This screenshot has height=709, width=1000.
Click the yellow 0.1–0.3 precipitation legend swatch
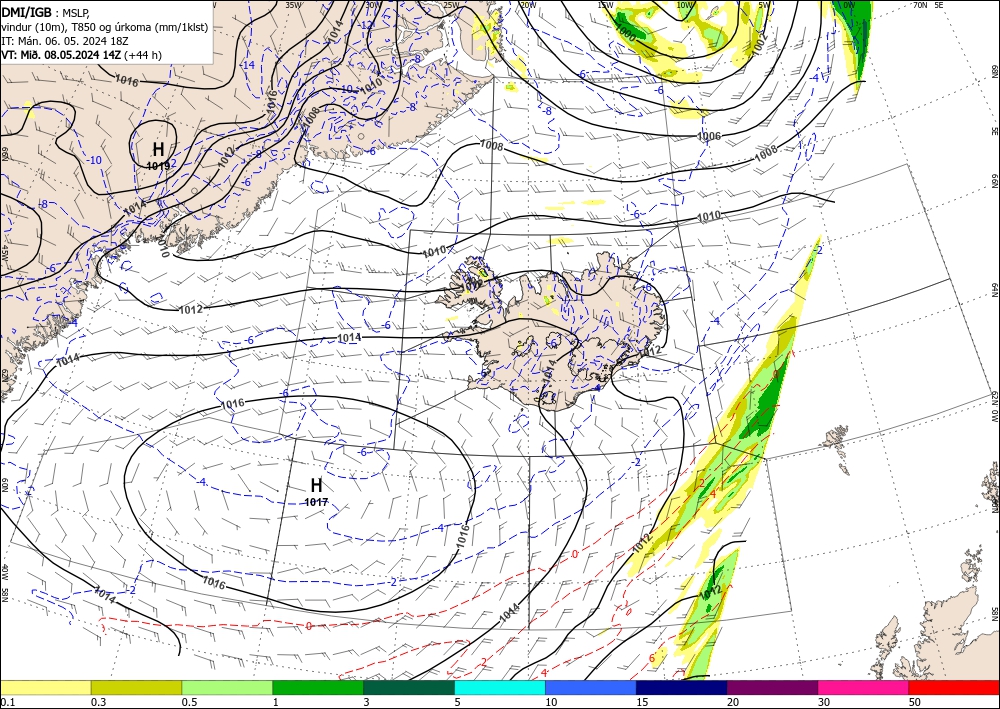click(x=45, y=687)
